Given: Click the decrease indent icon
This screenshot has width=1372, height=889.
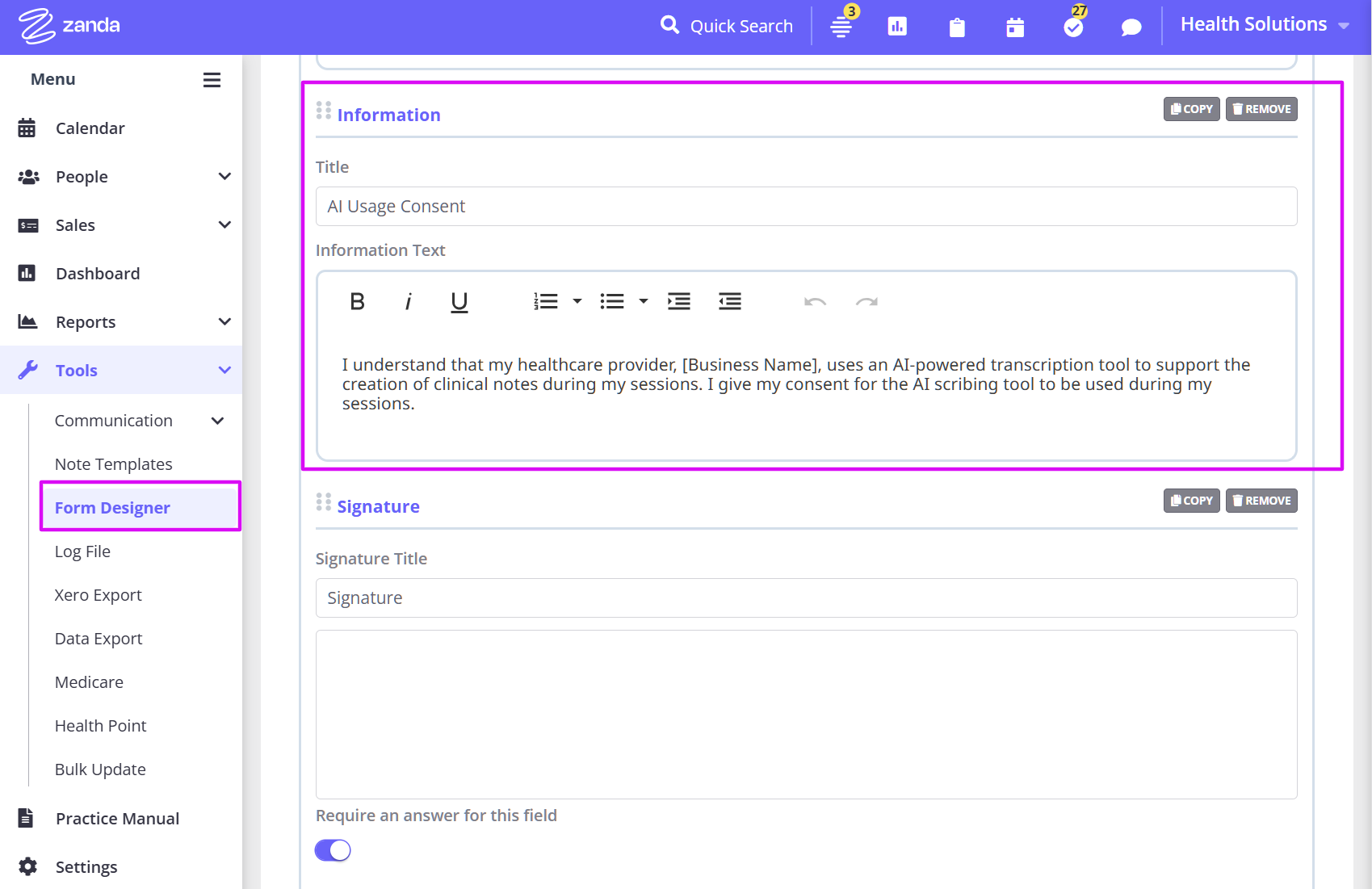Looking at the screenshot, I should click(730, 302).
